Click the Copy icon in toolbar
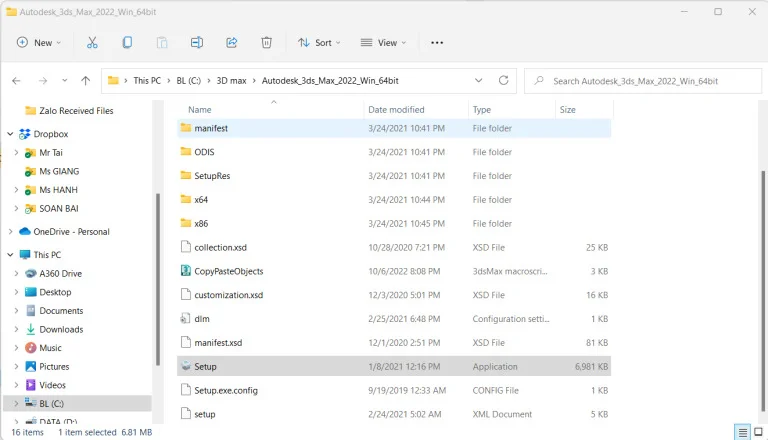The height and width of the screenshot is (440, 768). click(x=127, y=43)
